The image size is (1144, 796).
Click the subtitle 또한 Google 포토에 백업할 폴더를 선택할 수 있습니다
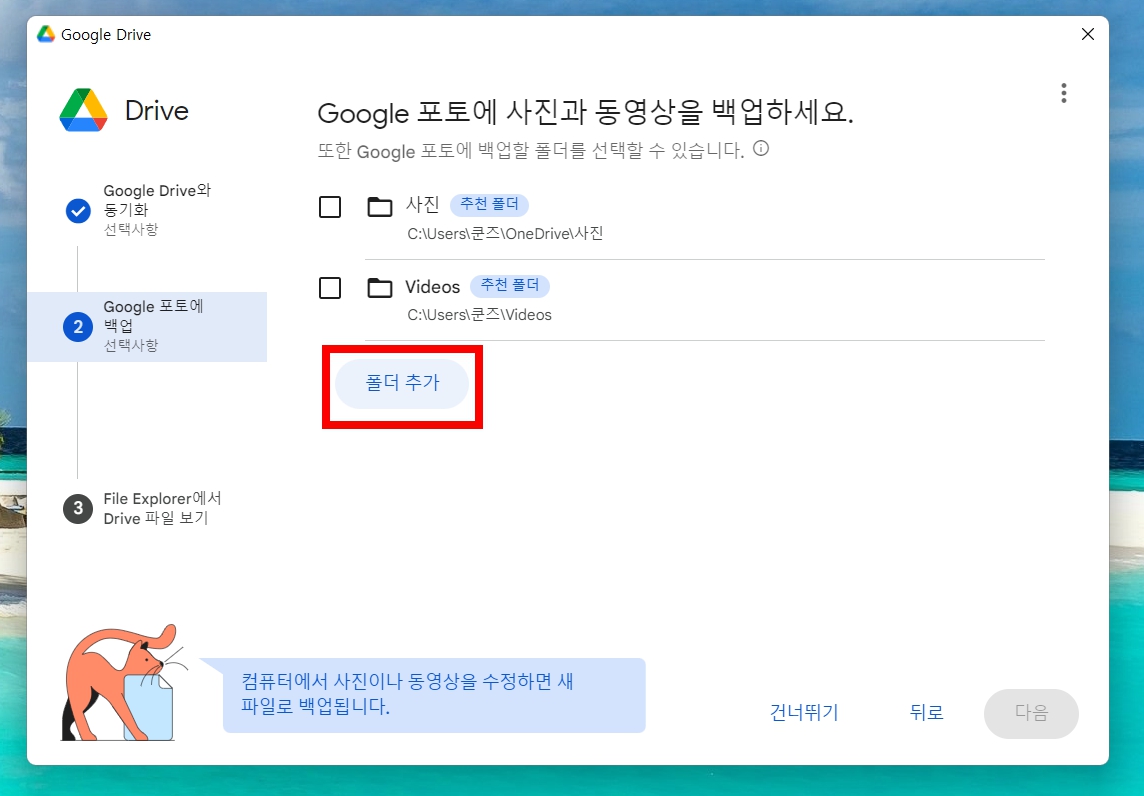(x=531, y=151)
